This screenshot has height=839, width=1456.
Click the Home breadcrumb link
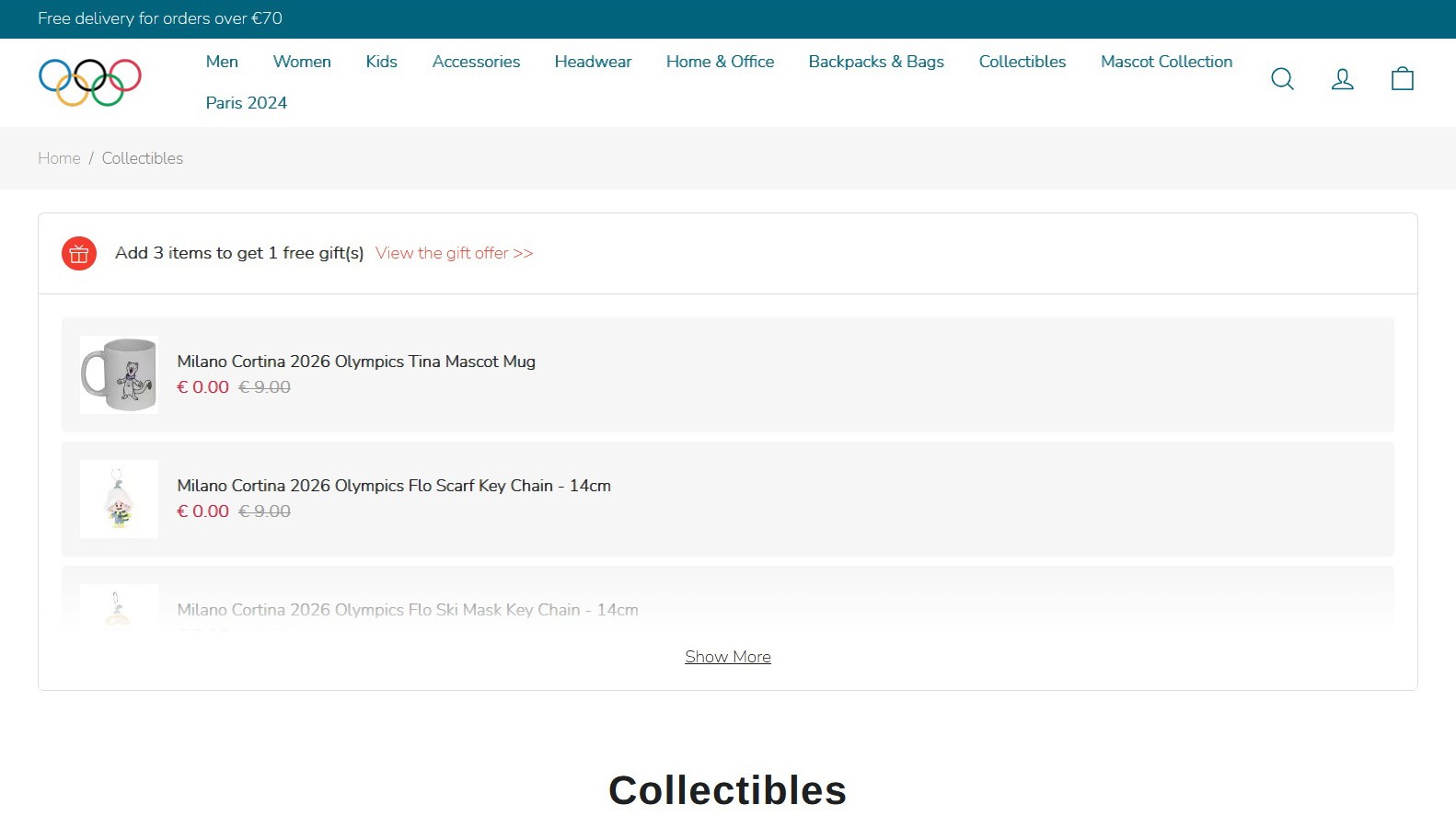(x=59, y=158)
